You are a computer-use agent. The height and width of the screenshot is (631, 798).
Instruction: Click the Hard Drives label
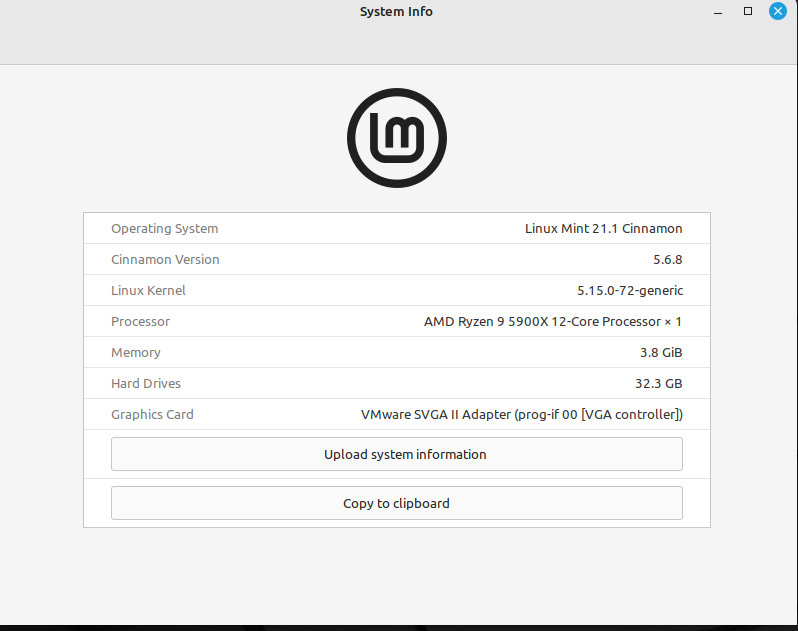(146, 384)
